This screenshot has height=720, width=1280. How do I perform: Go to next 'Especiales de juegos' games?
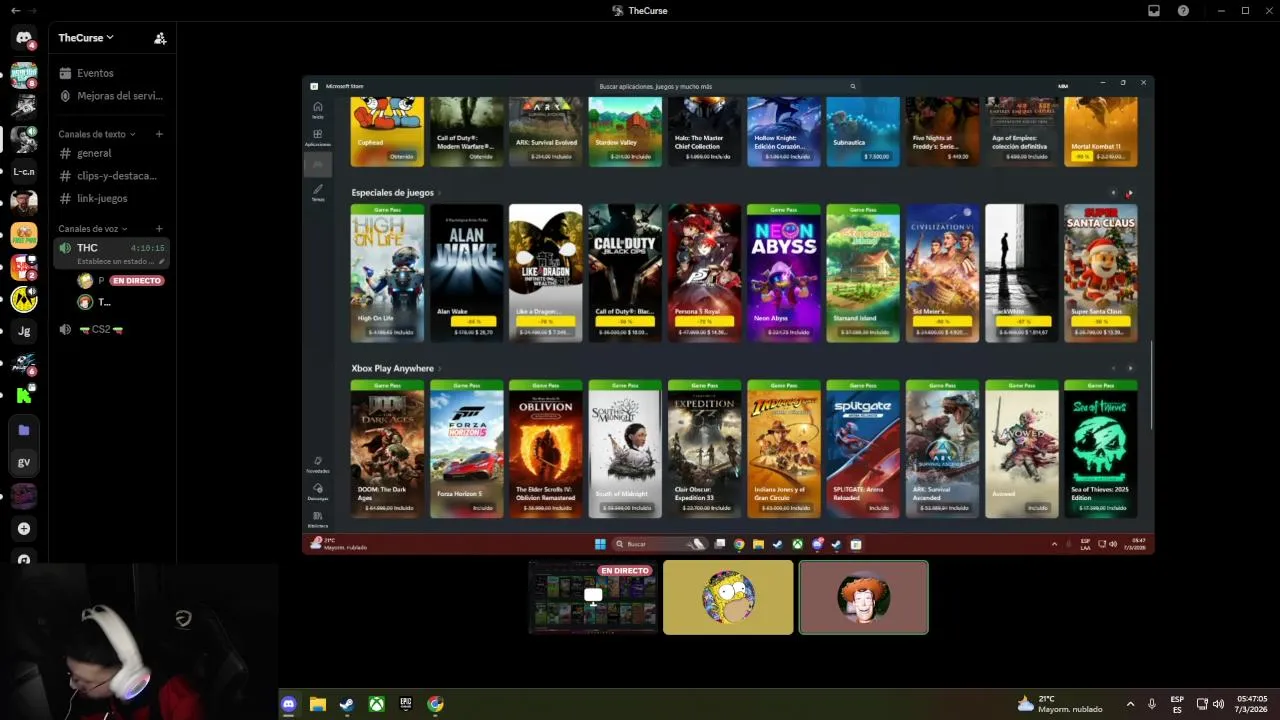tap(1130, 193)
